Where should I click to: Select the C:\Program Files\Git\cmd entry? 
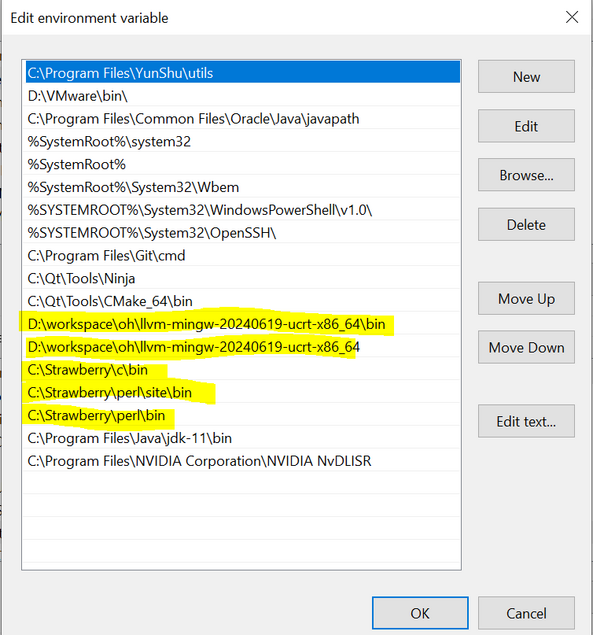243,256
